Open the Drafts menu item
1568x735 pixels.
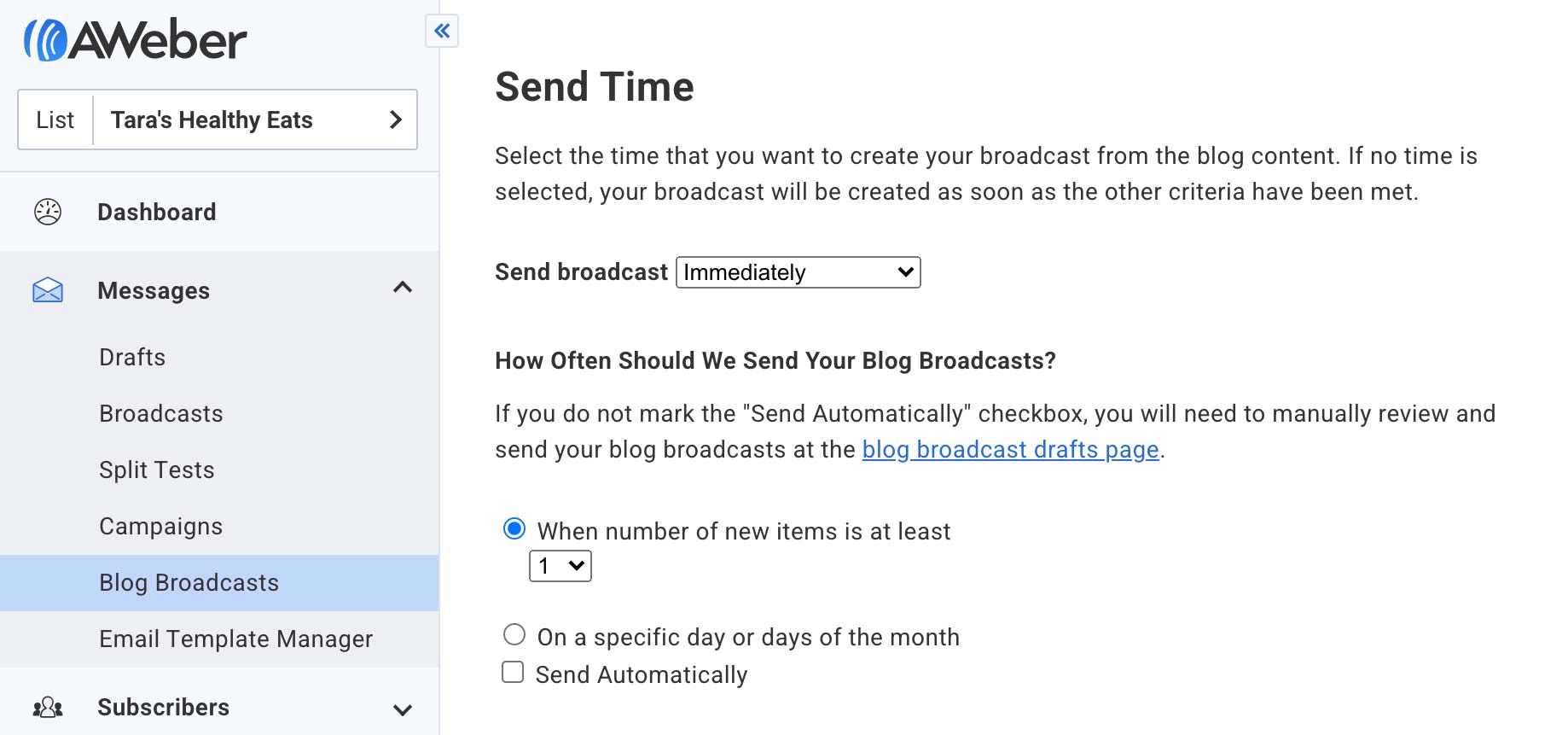(132, 357)
